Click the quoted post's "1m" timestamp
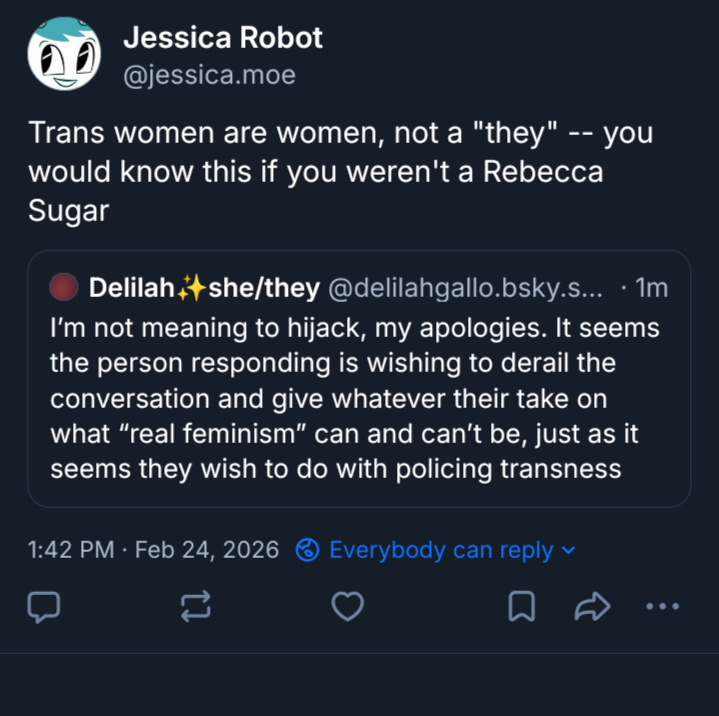Viewport: 719px width, 716px height. [651, 289]
